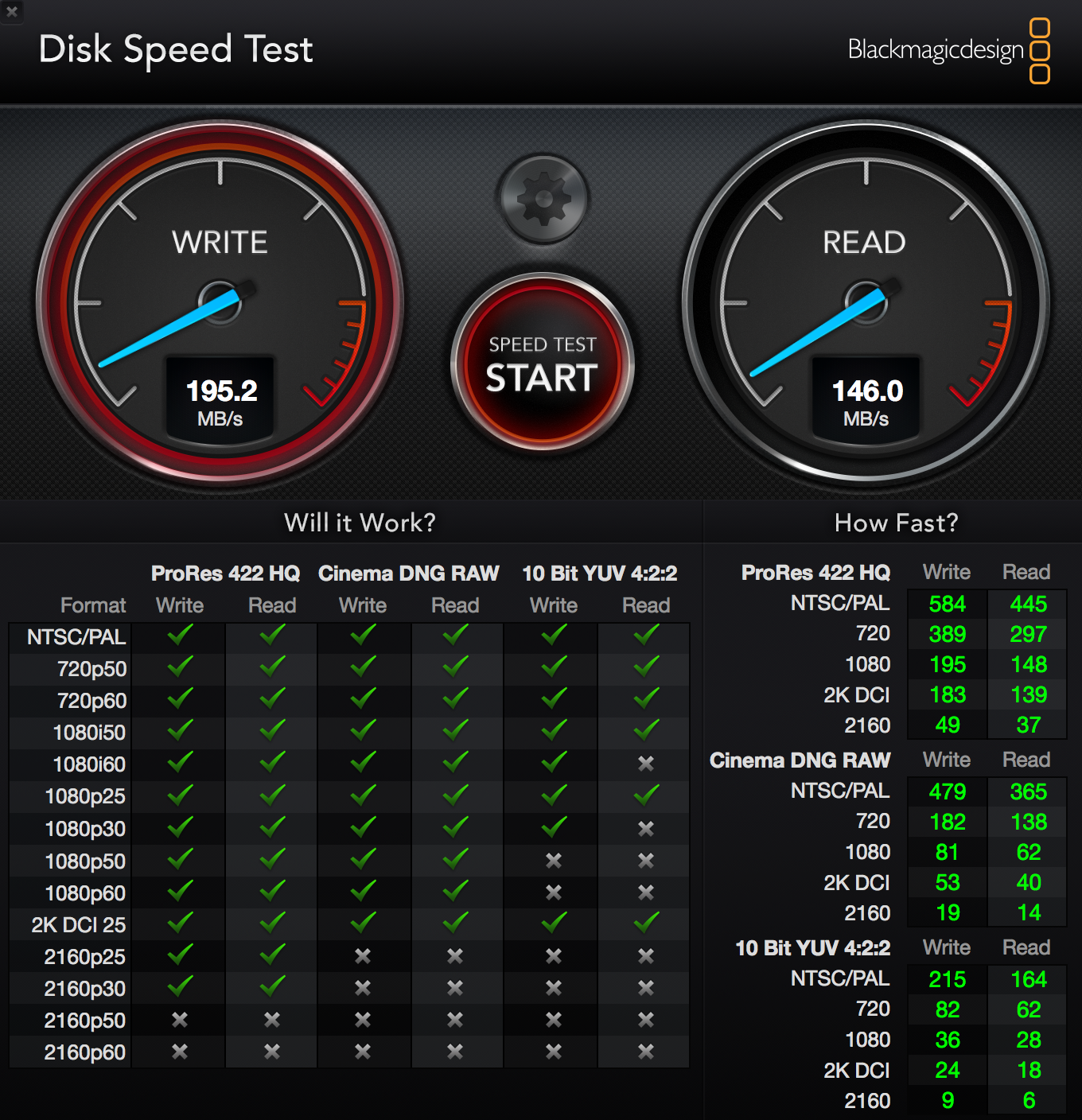Click the 146.0 MB/s read readout
Viewport: 1082px width, 1120px height.
click(x=866, y=400)
